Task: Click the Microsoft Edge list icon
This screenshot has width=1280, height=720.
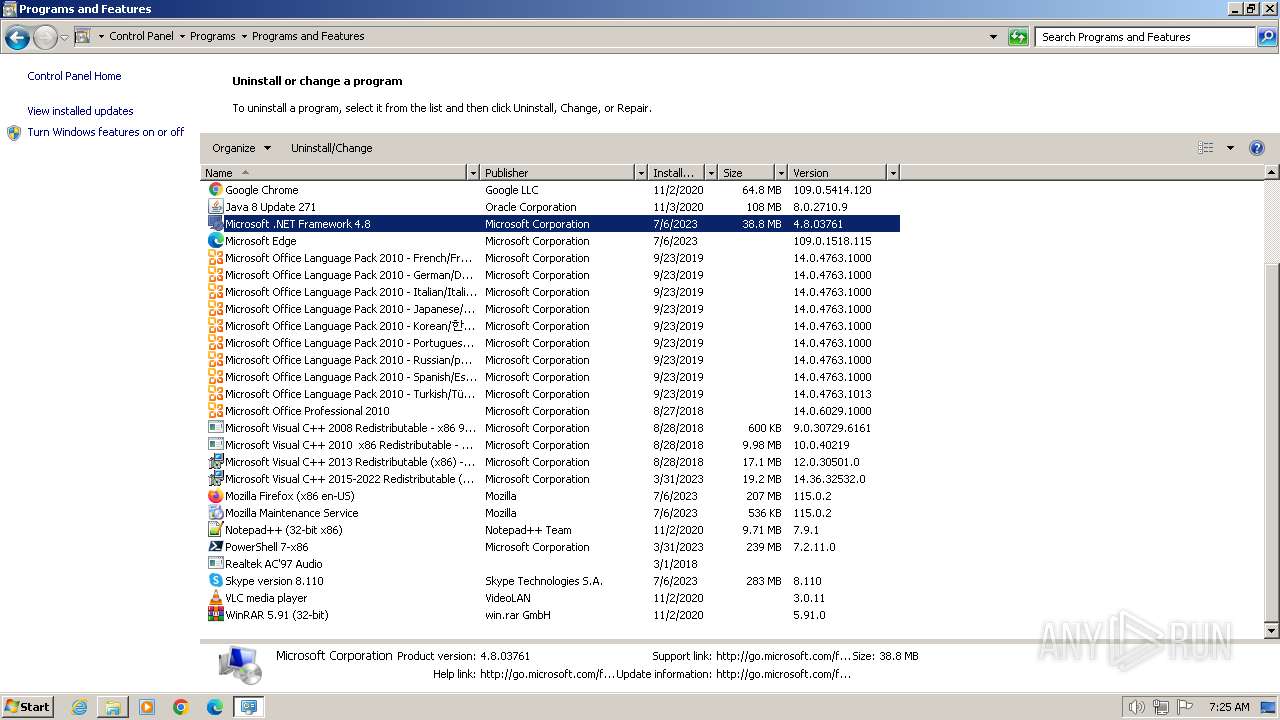Action: tap(215, 241)
